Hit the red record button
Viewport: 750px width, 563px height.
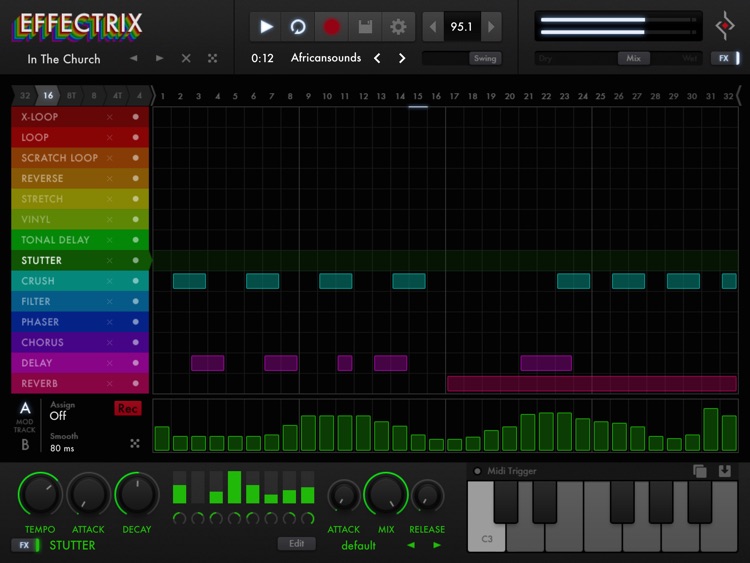point(331,27)
